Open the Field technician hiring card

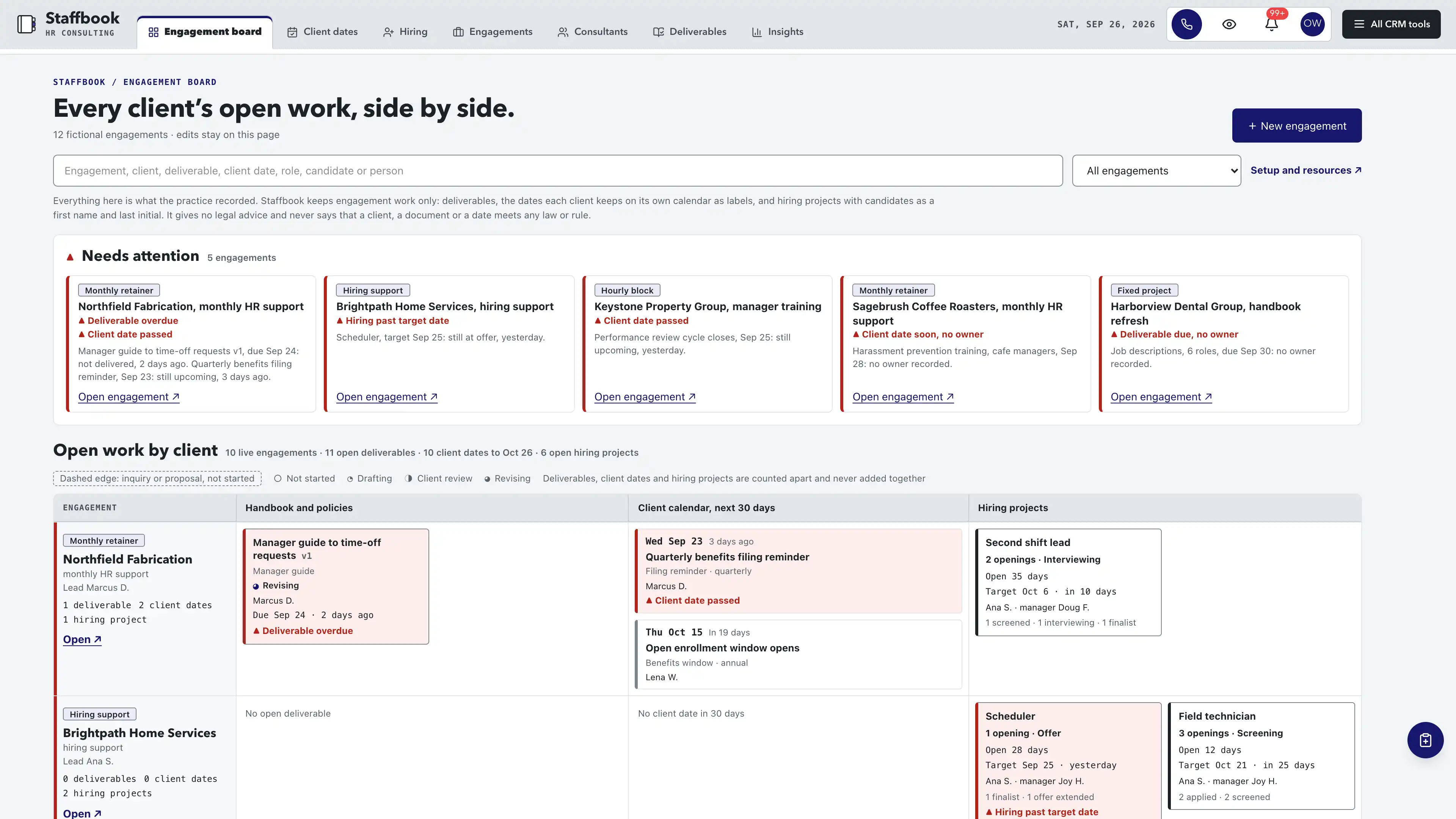tap(1261, 756)
